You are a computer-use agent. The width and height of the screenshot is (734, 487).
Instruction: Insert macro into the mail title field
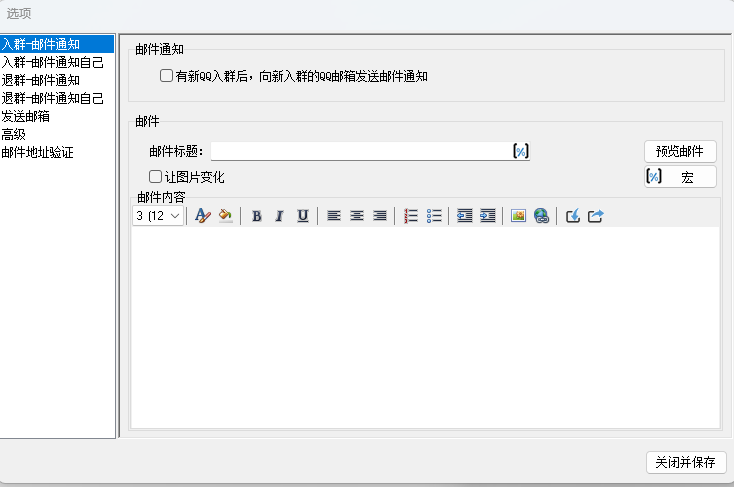(x=521, y=151)
